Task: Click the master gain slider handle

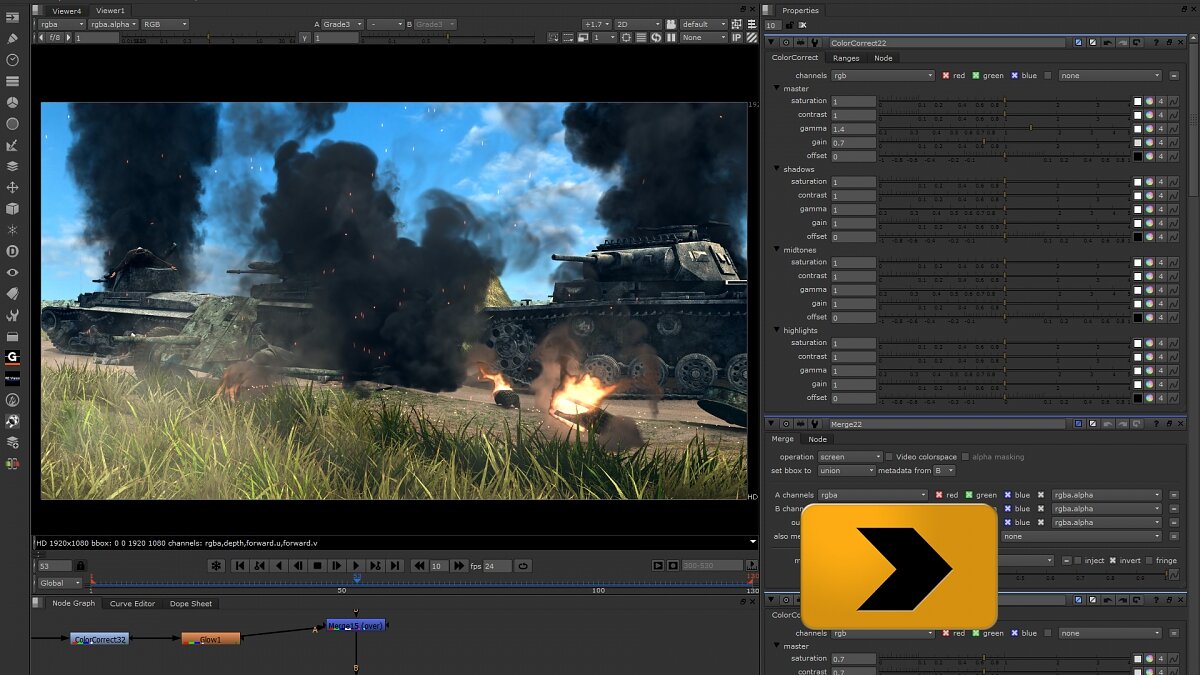Action: [x=985, y=142]
